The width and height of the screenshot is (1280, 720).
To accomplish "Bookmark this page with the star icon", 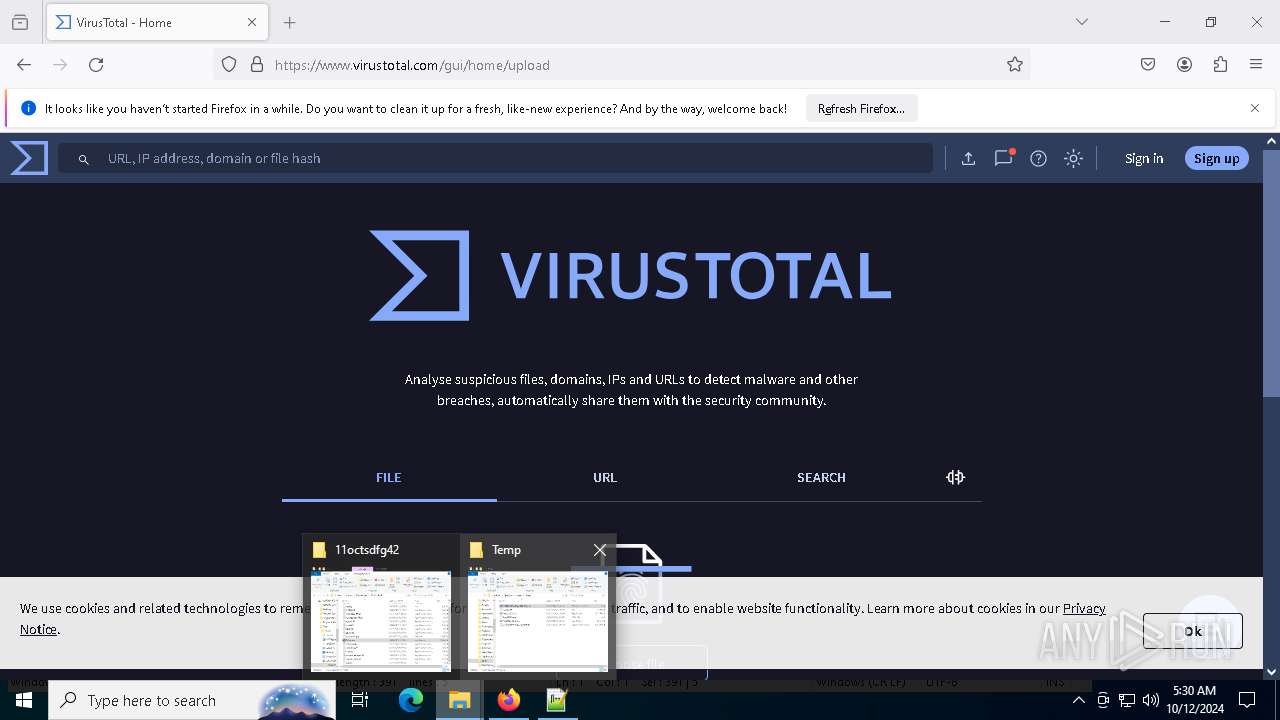I will 1015,64.
